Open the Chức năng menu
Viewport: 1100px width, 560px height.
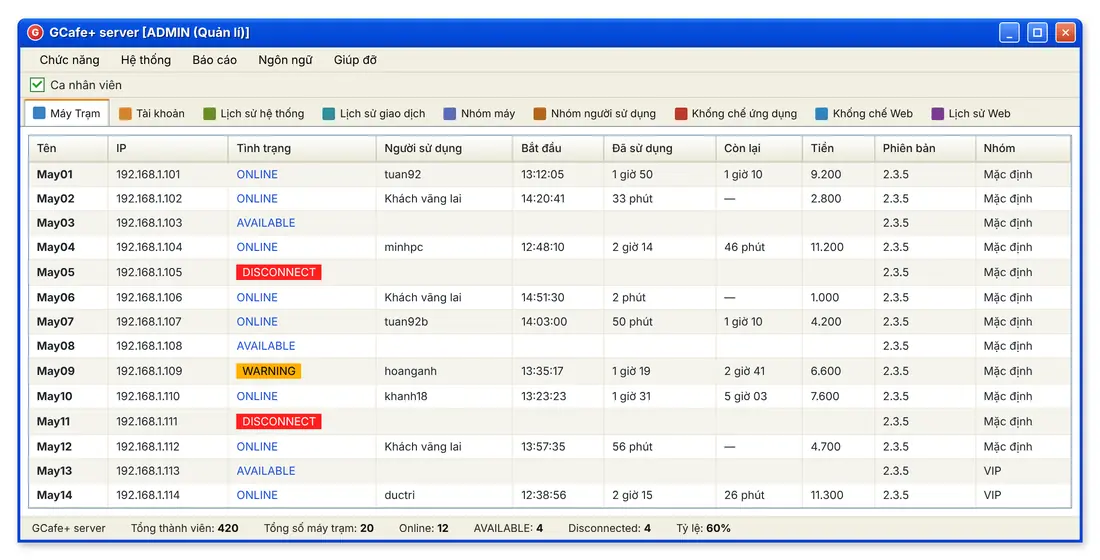(69, 60)
